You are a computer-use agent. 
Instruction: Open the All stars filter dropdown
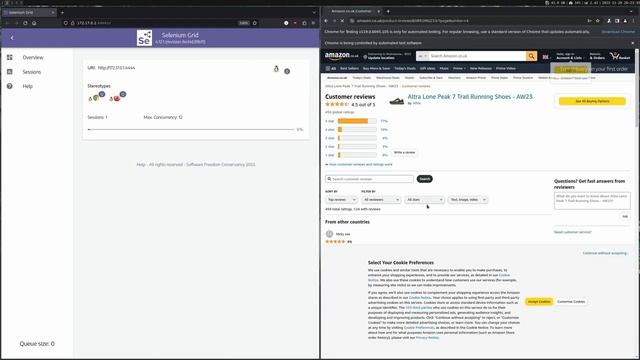pyautogui.click(x=424, y=200)
